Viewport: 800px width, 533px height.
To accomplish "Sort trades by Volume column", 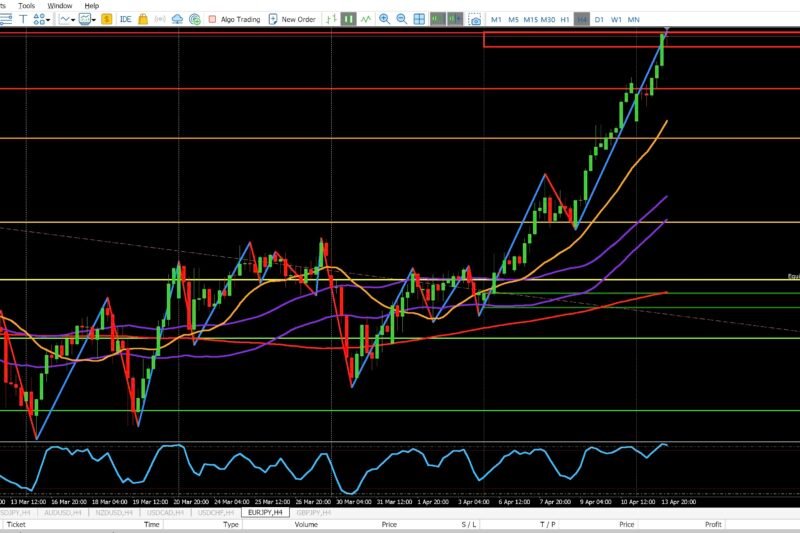I will (x=306, y=524).
